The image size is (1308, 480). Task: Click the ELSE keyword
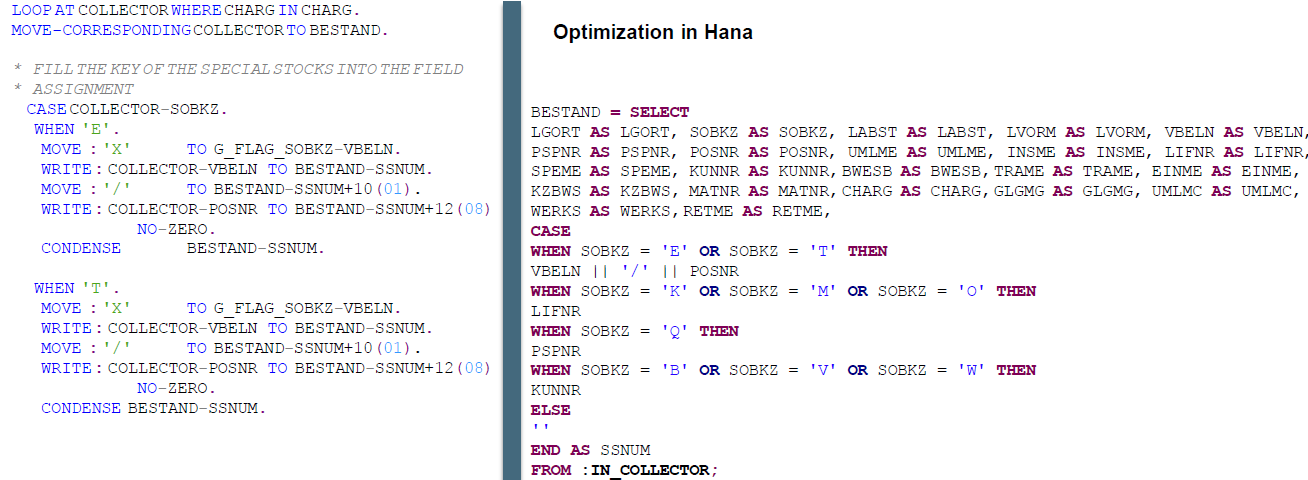tap(550, 410)
